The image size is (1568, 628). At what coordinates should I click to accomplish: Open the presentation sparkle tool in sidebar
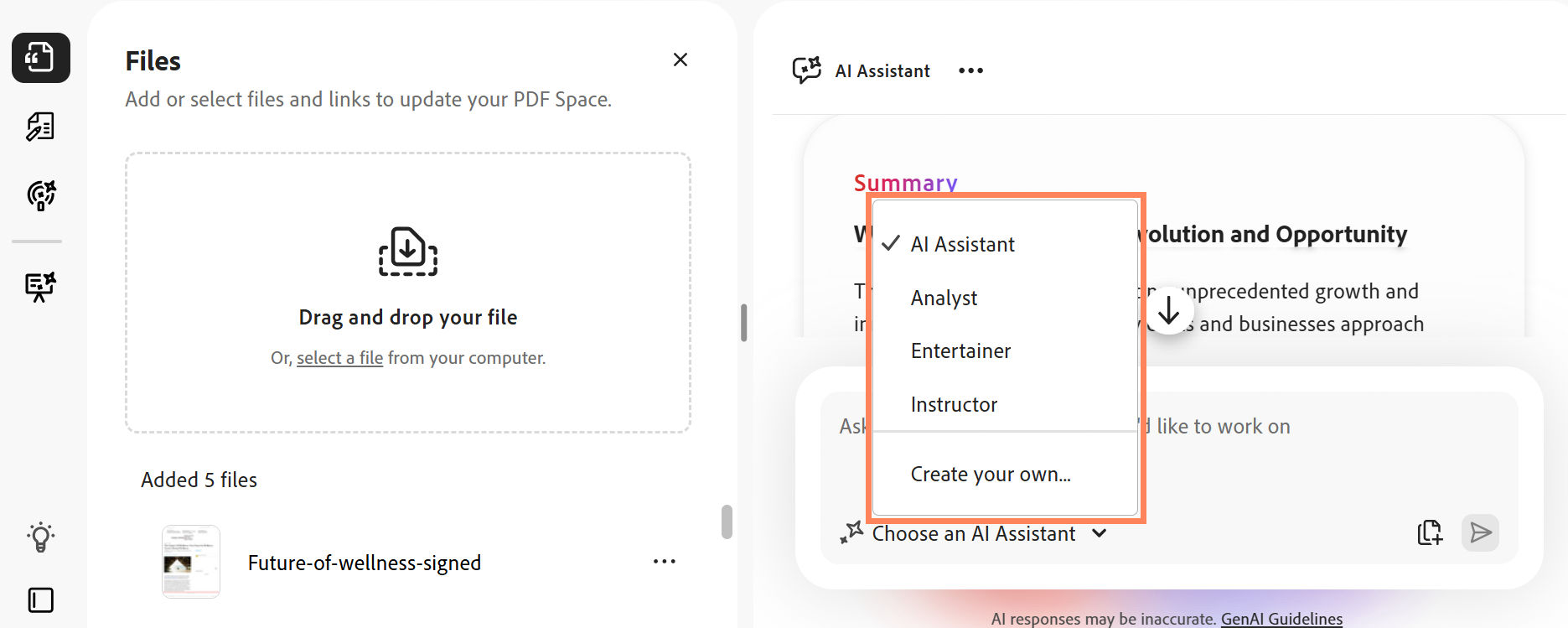[x=39, y=286]
